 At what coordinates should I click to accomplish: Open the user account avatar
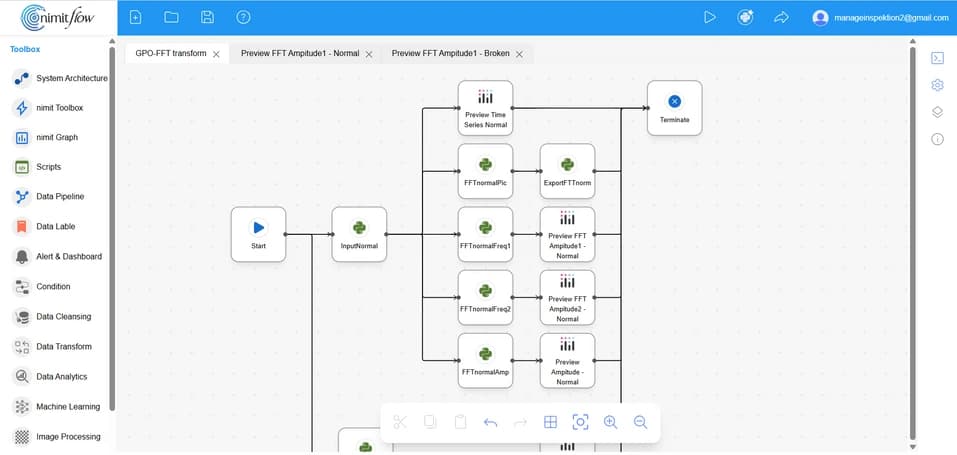[x=820, y=18]
